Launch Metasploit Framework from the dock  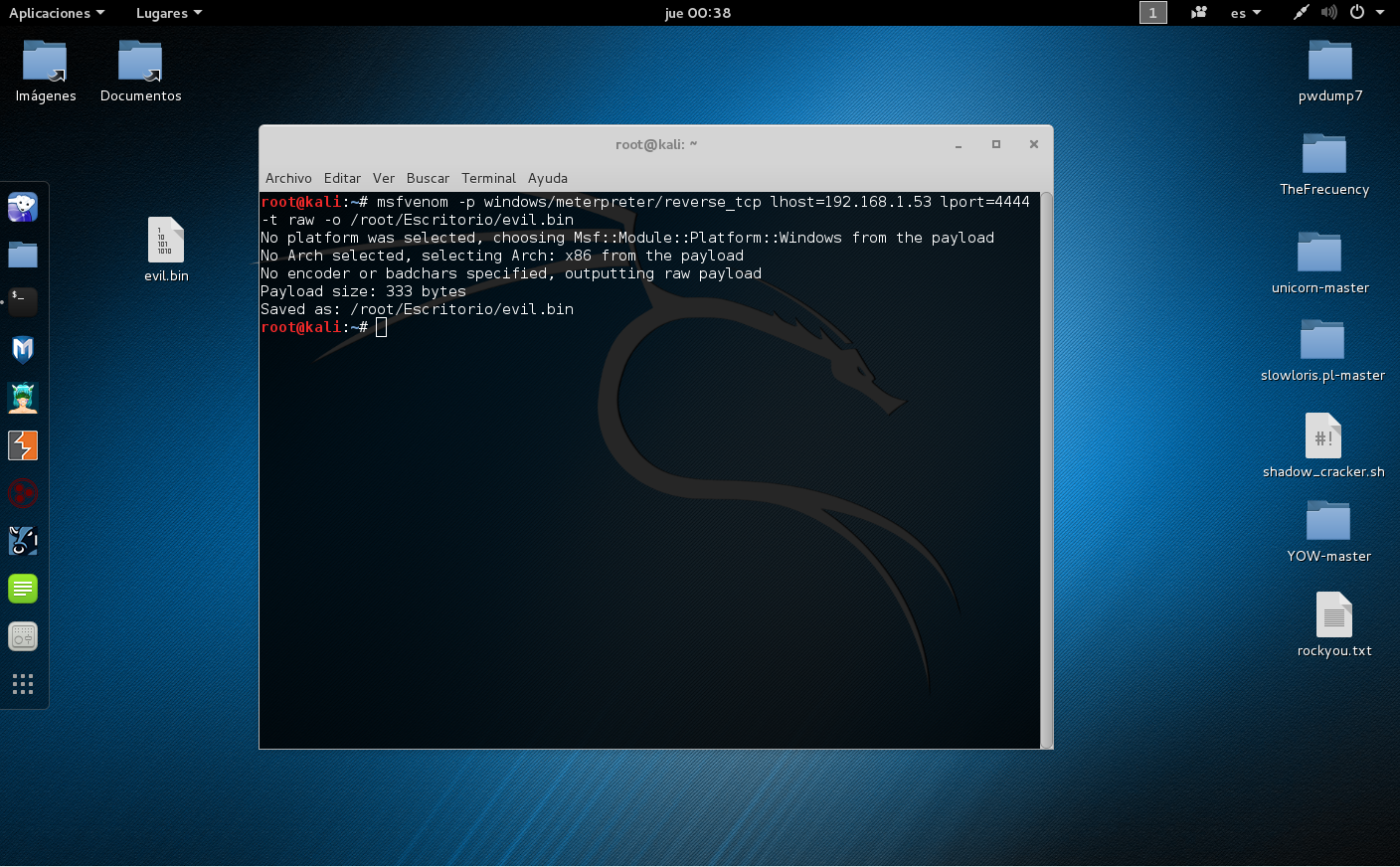(23, 349)
